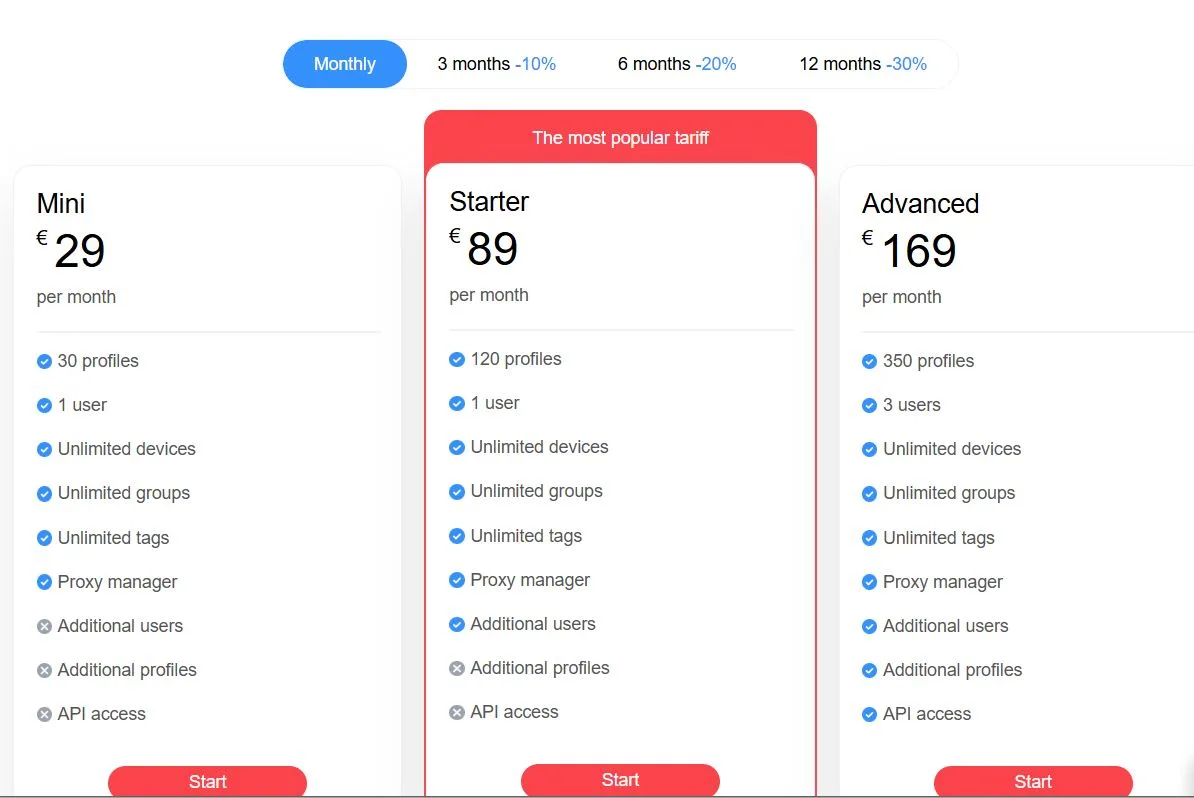1194x798 pixels.
Task: Select the Monthly billing tab
Action: 345,64
